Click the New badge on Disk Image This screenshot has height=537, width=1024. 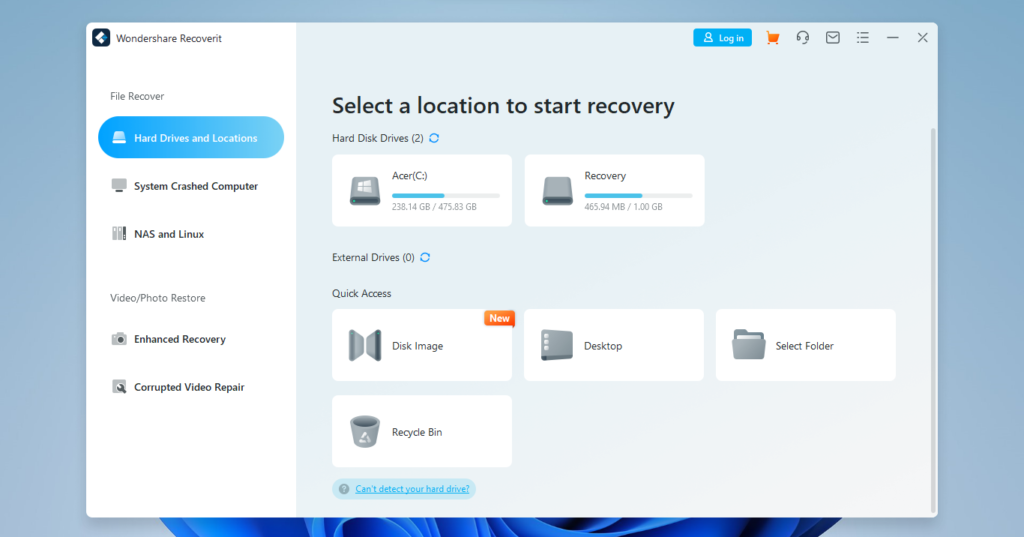click(500, 318)
